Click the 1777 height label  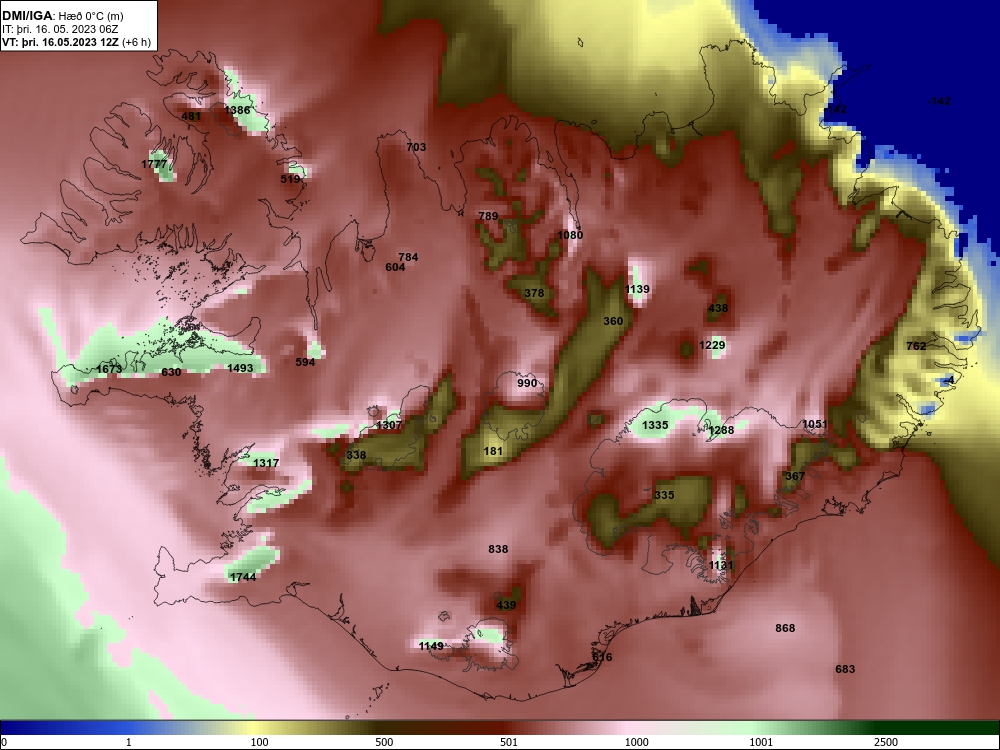click(x=154, y=164)
